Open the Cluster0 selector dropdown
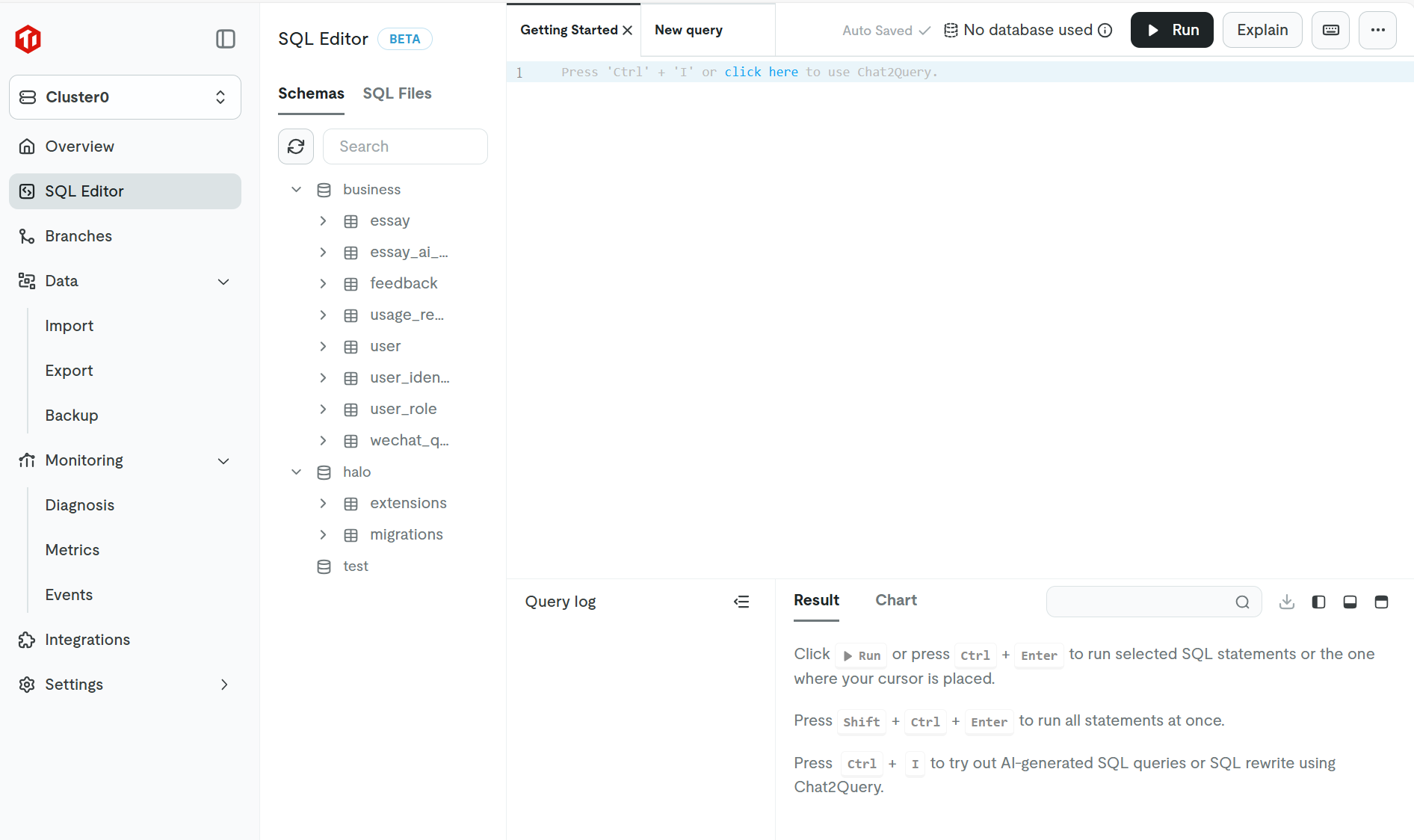 click(125, 97)
